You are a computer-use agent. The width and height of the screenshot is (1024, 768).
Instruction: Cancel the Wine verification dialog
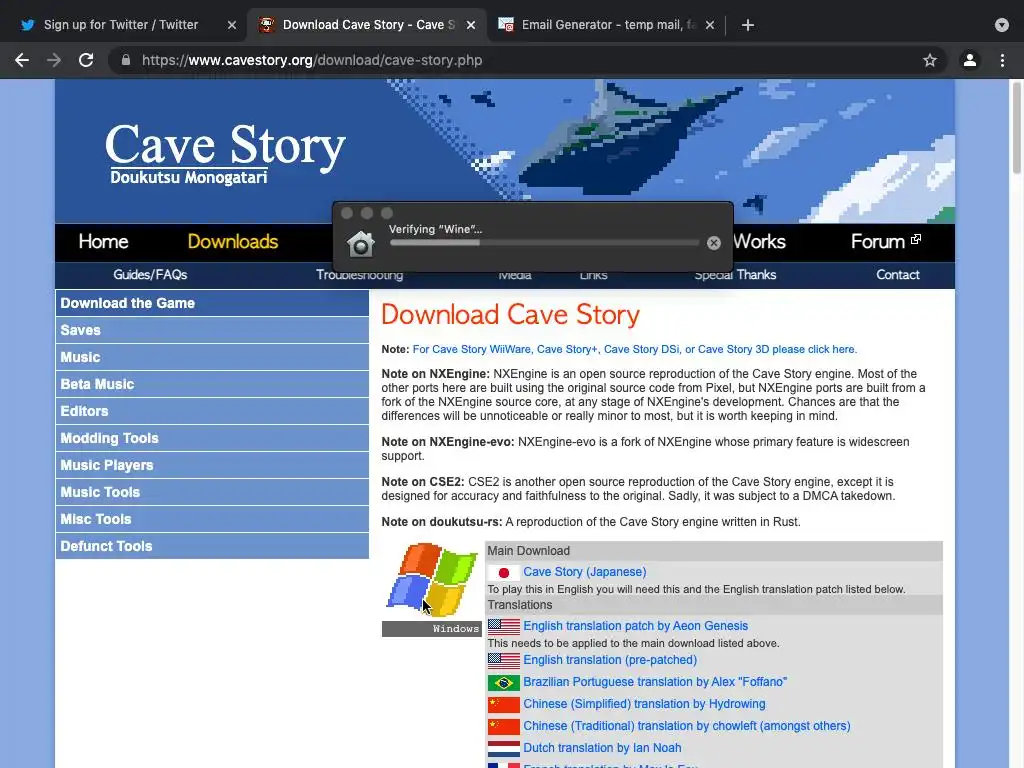click(x=714, y=243)
